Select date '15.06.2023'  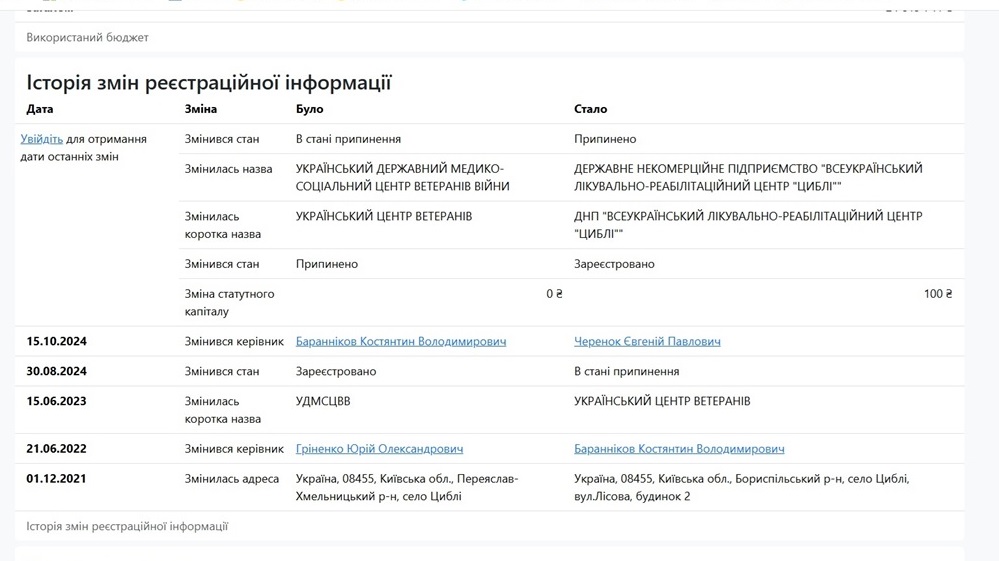pos(56,401)
